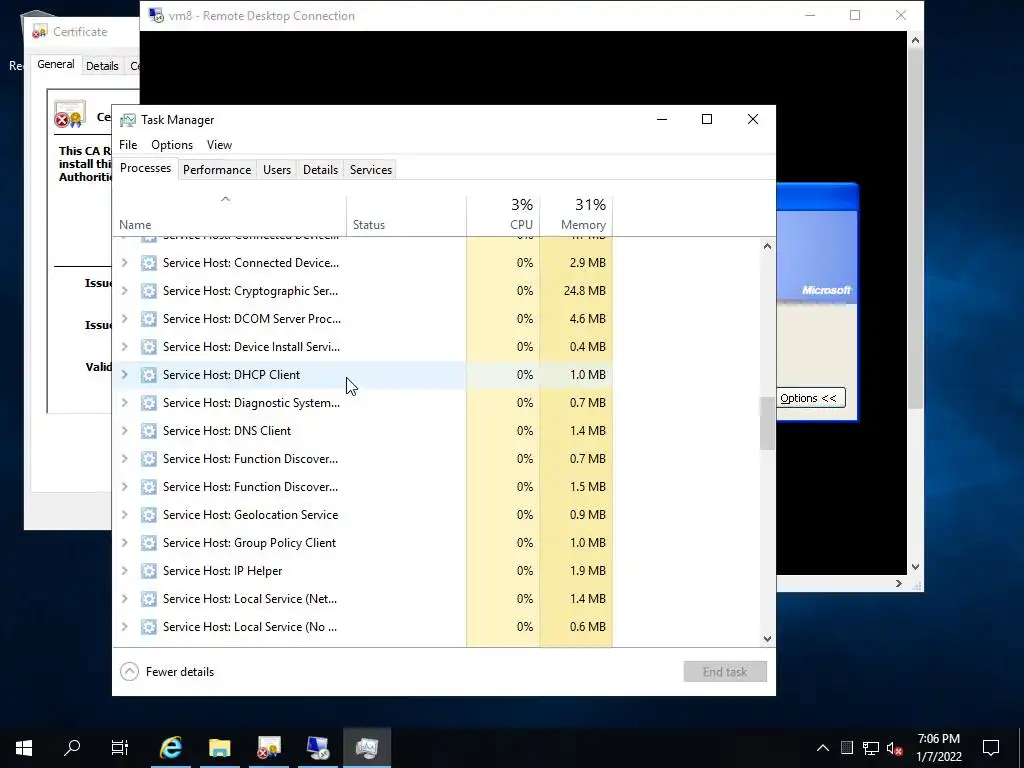The width and height of the screenshot is (1024, 768).
Task: Switch to Details tab in Task Manager
Action: click(x=320, y=170)
